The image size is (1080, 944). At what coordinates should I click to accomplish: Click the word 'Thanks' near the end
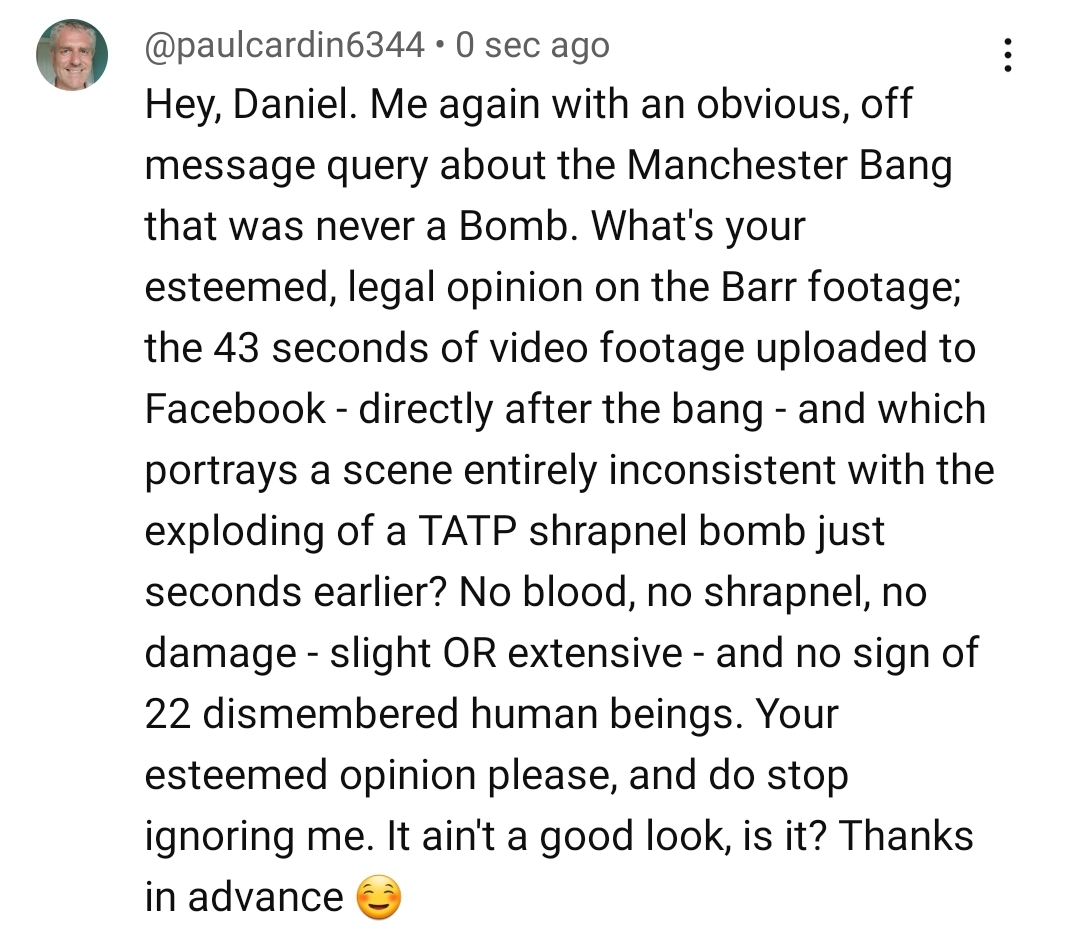(906, 836)
